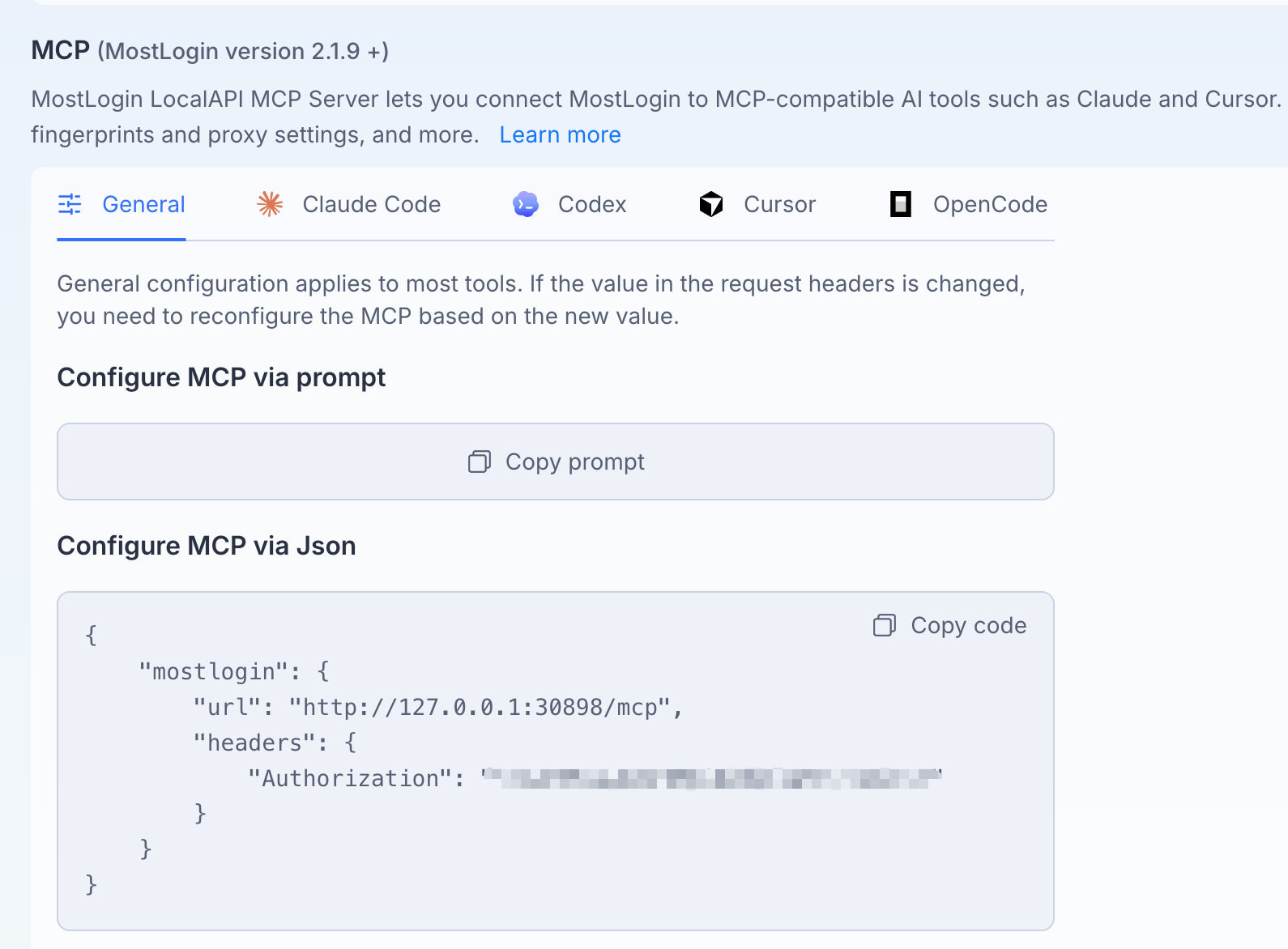
Task: Click the Configure MCP via prompt heading
Action: 221,377
